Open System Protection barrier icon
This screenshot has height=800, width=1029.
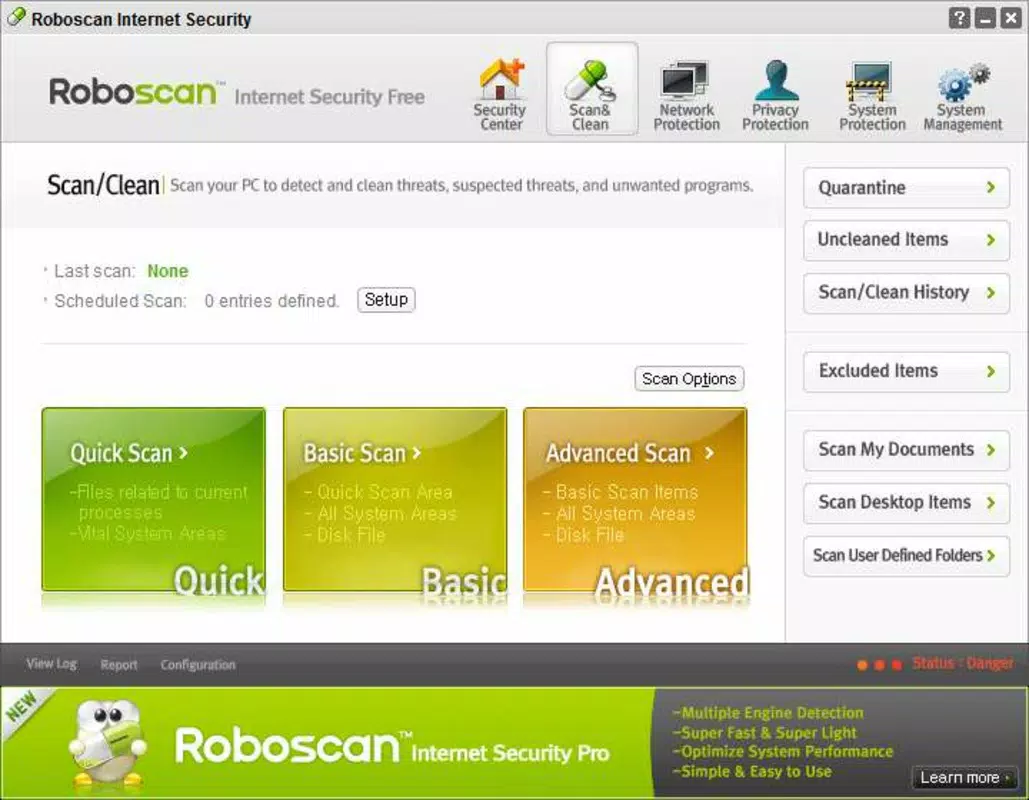click(x=870, y=81)
